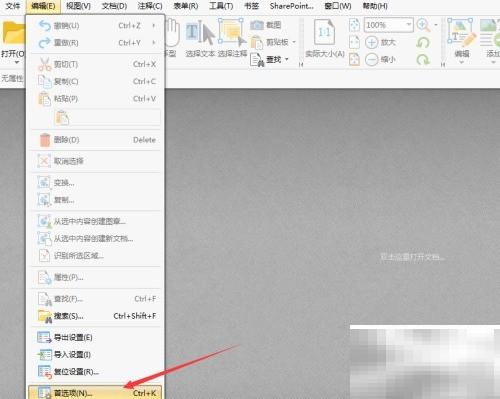
Task: Open the 文件 menu
Action: tap(13, 6)
